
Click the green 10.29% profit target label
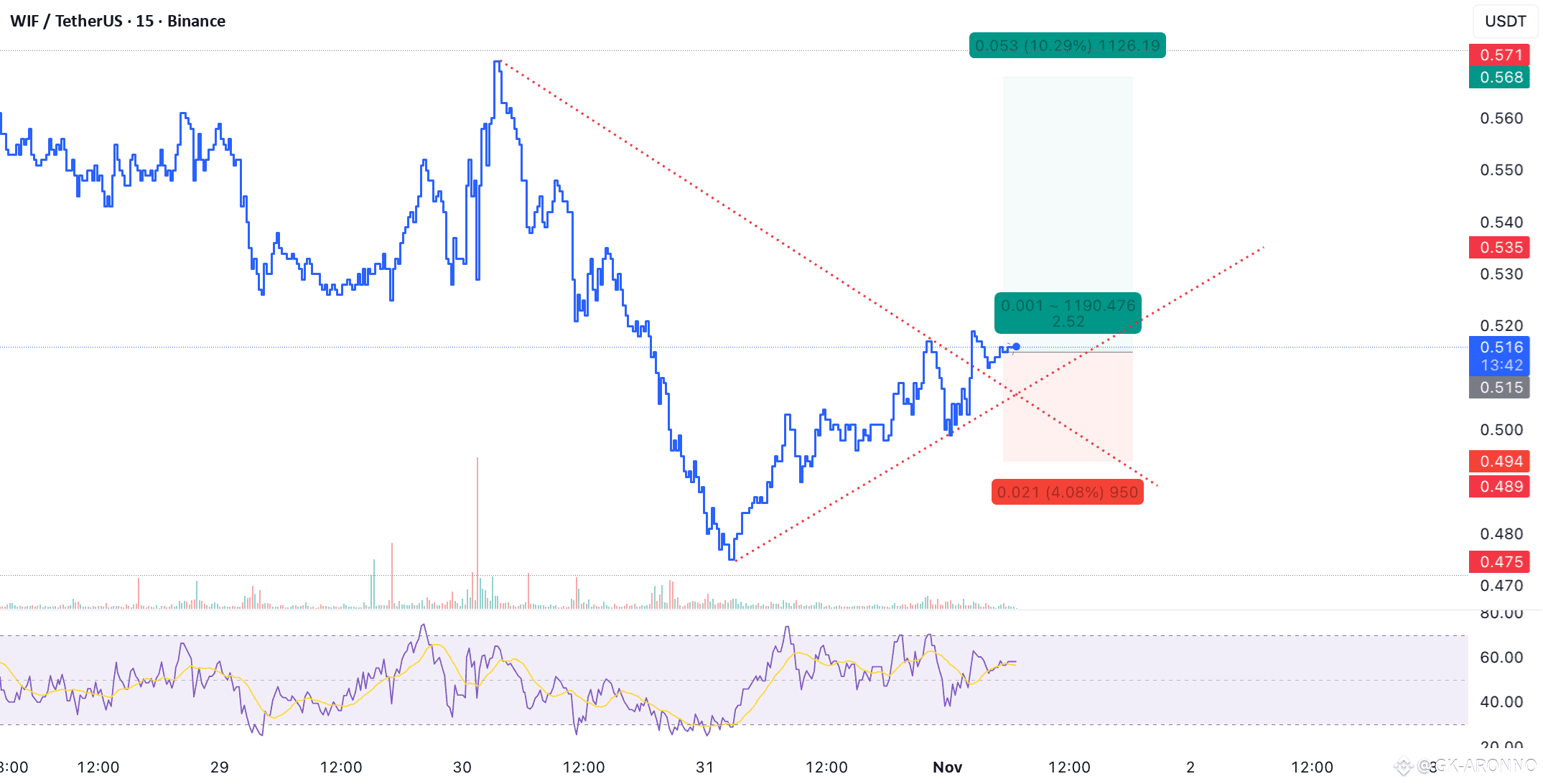click(x=1067, y=45)
